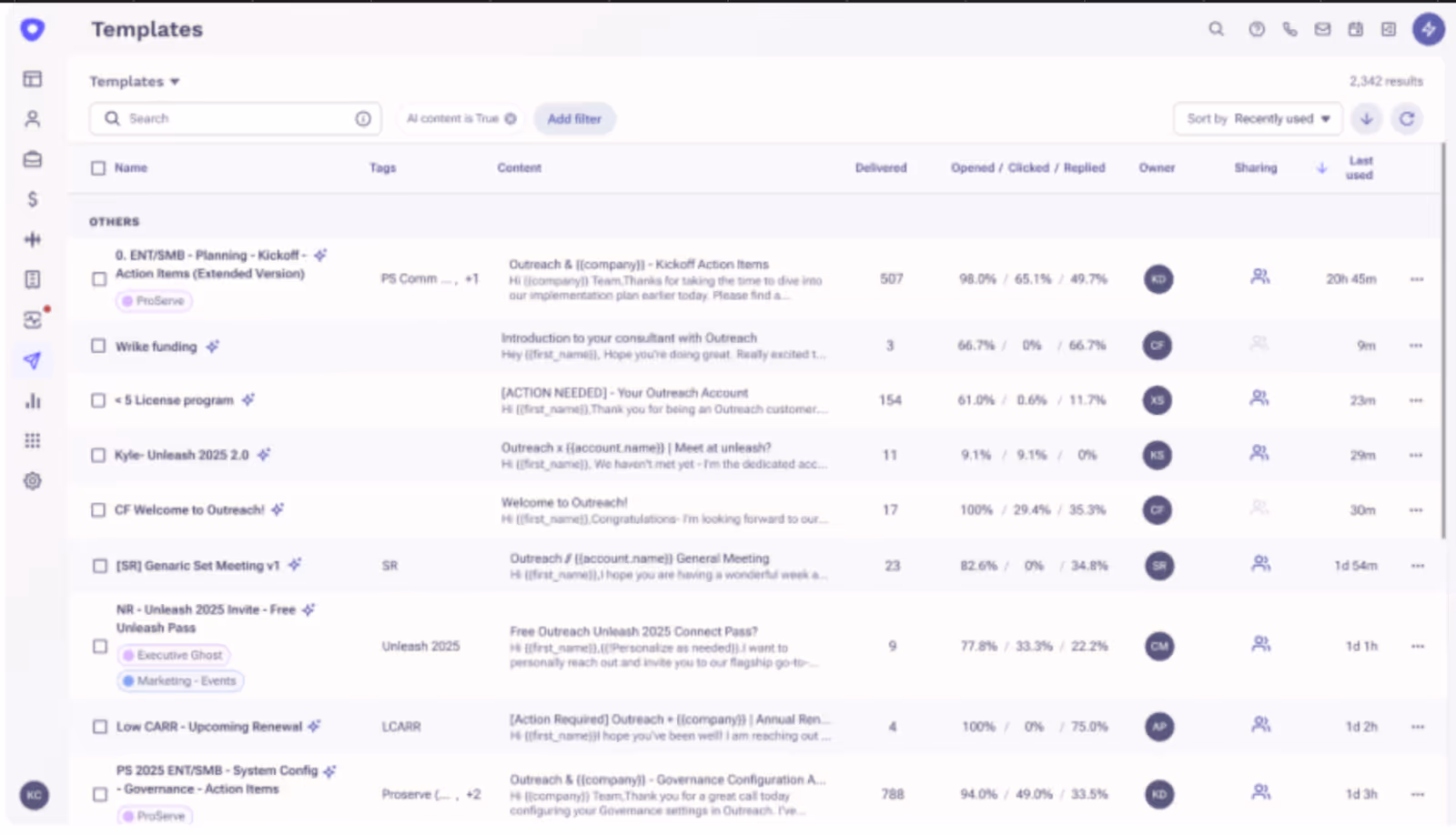Screen dimensions: 1456x835
Task: Click the Tags column header
Action: 382,167
